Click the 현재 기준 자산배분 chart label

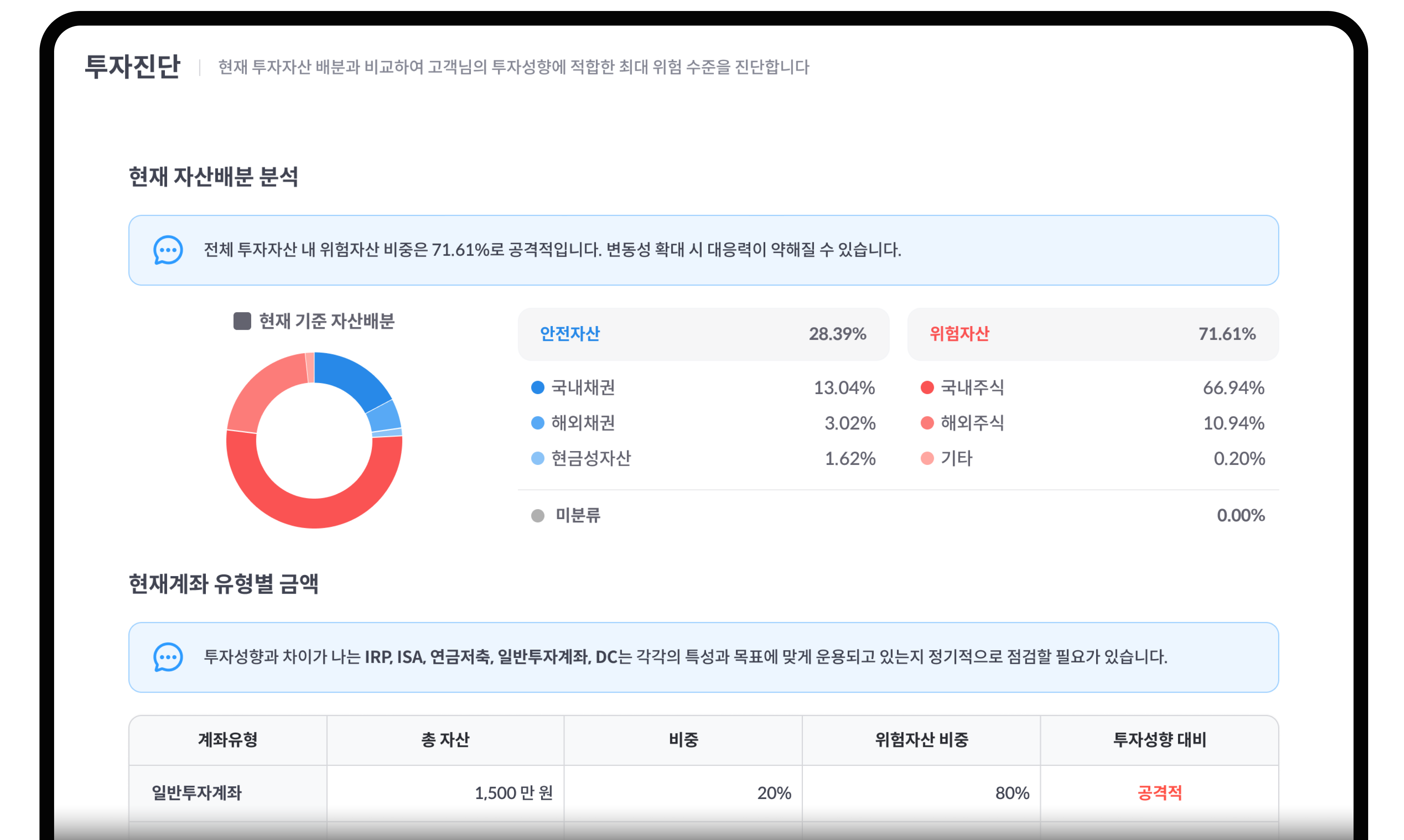327,321
